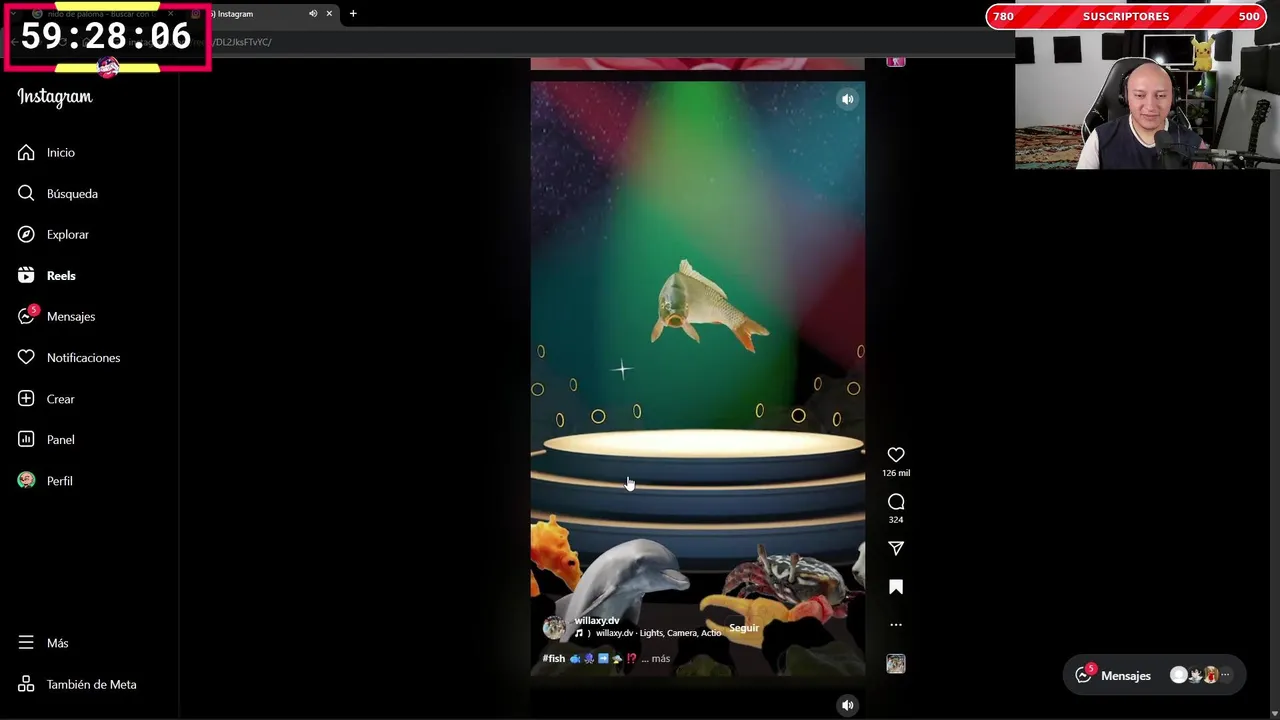The width and height of the screenshot is (1280, 720).
Task: Open the Búsqueda search icon
Action: (26, 193)
